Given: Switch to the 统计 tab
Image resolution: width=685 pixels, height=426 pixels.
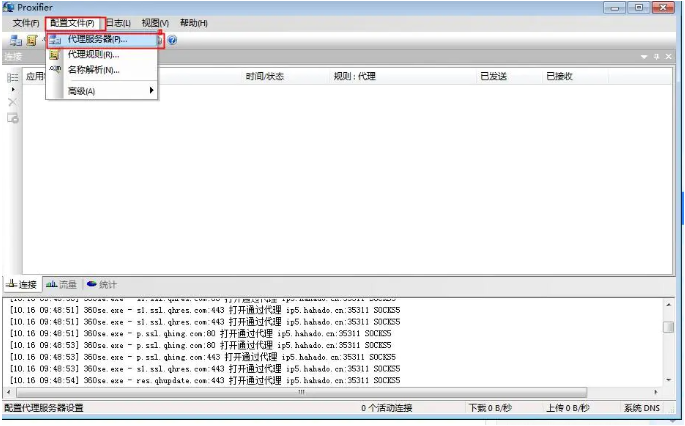Looking at the screenshot, I should tap(102, 284).
